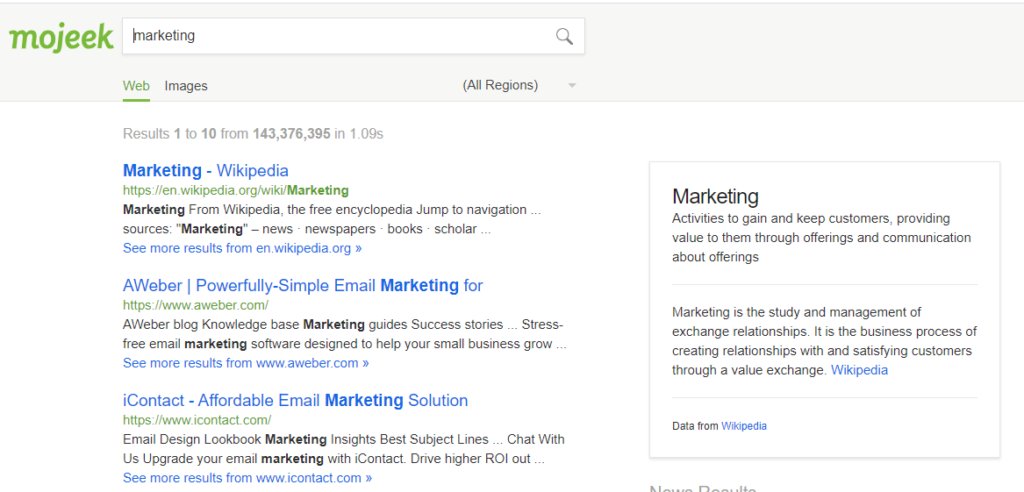Click Wikipedia link next to Data from

(x=744, y=426)
